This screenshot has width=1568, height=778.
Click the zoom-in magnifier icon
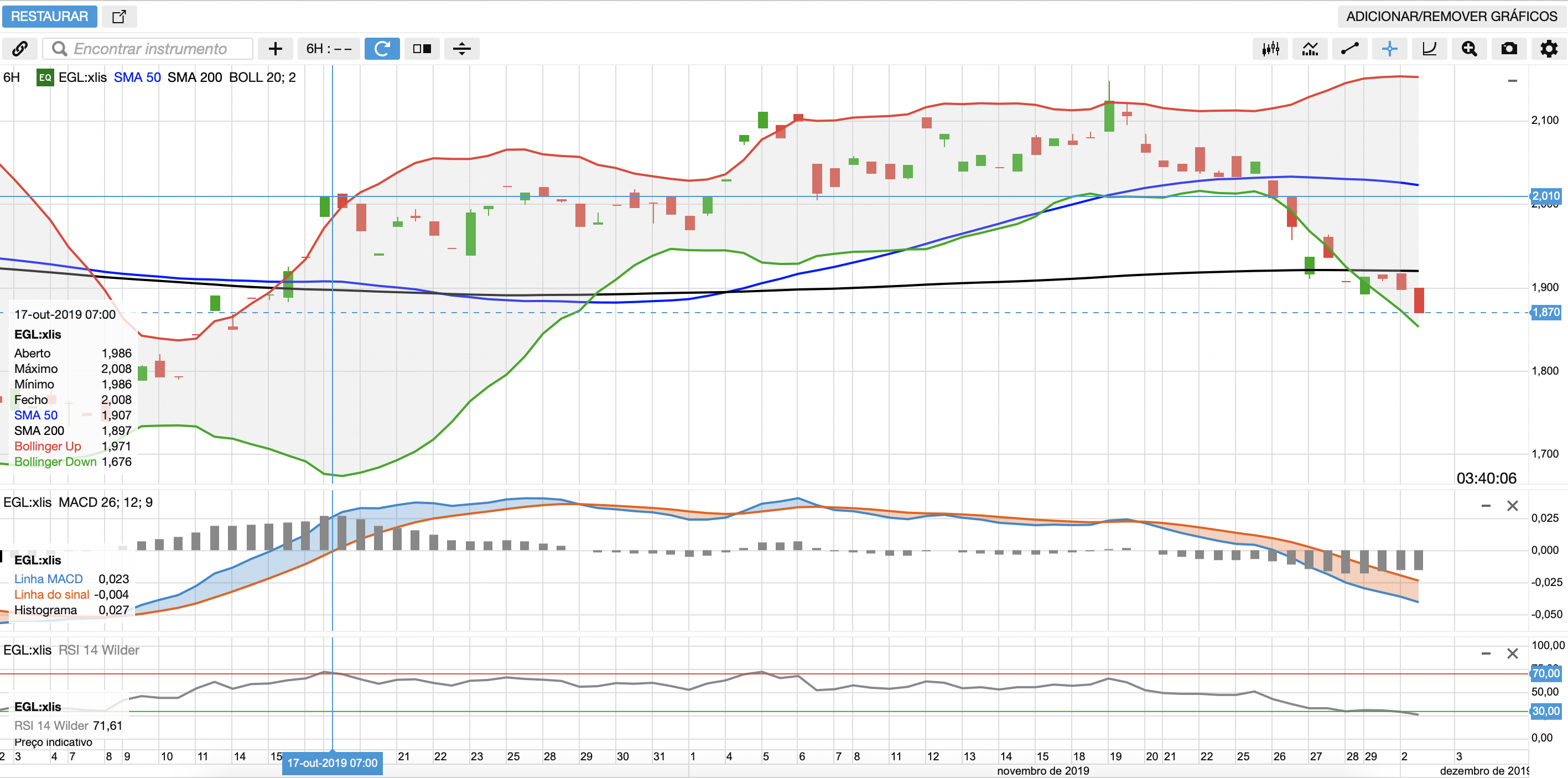click(x=1469, y=49)
